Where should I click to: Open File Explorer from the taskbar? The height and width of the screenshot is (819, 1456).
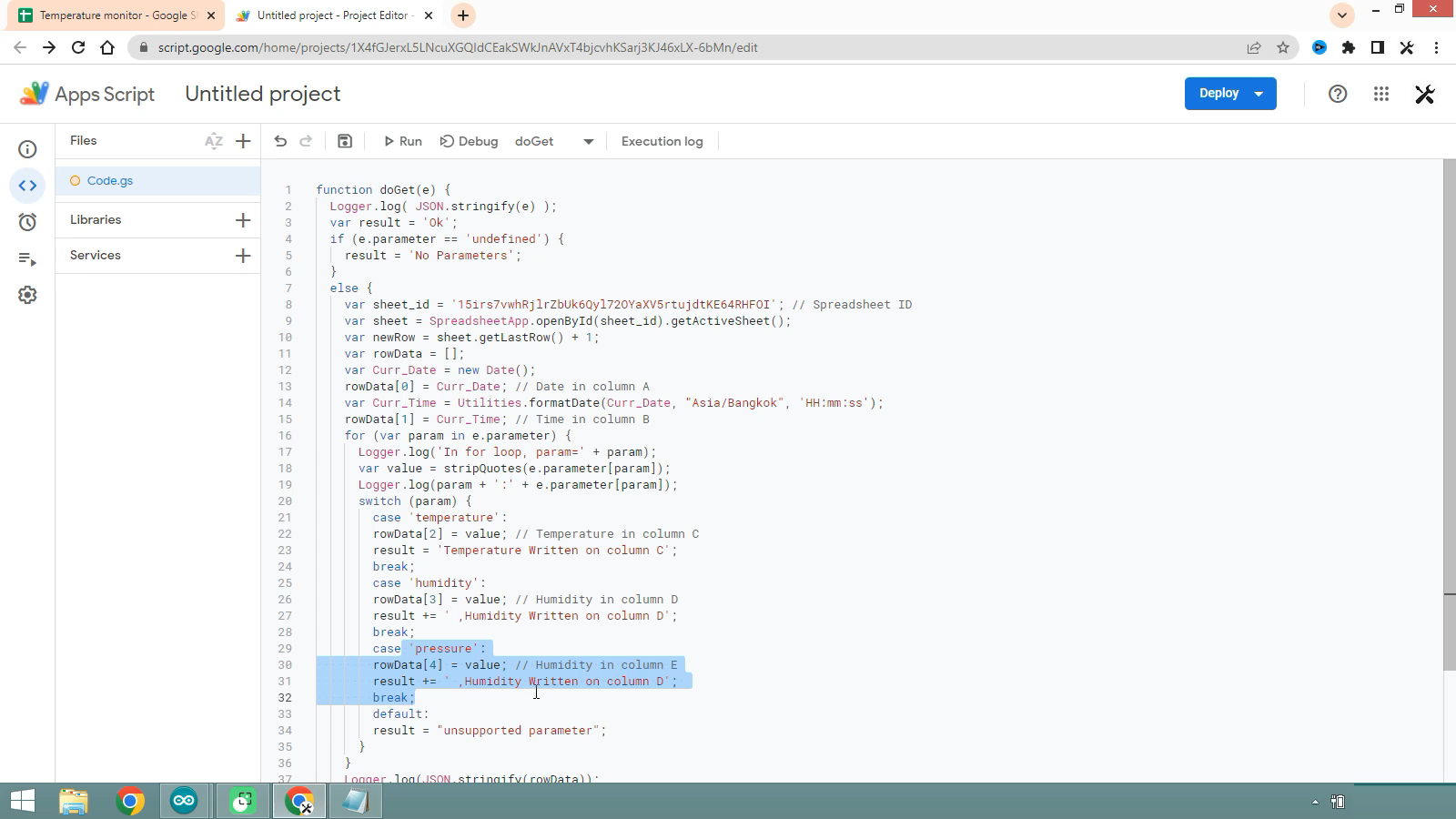pos(74,802)
